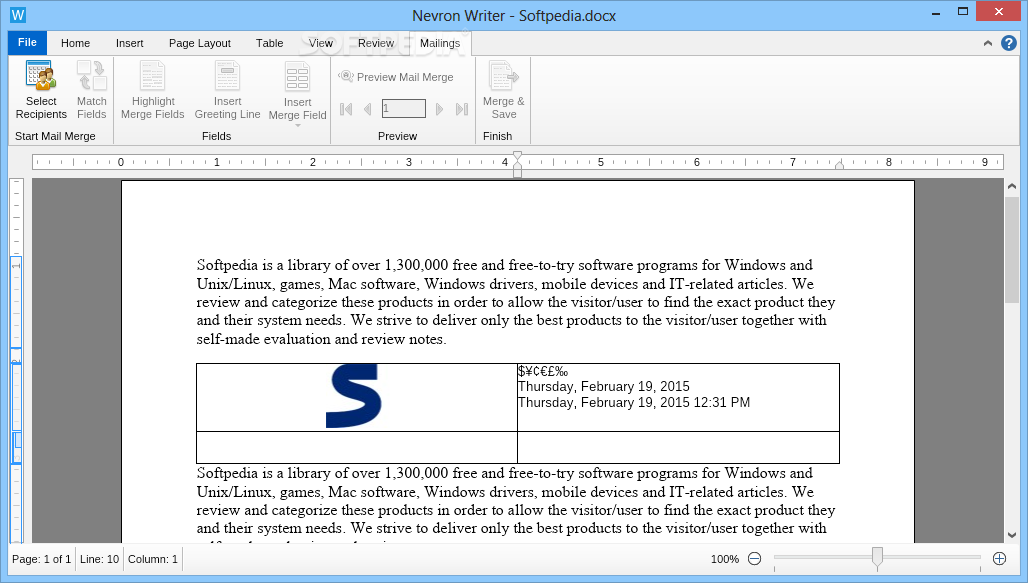This screenshot has width=1028, height=583.
Task: Zoom out with the minus button
Action: (755, 559)
